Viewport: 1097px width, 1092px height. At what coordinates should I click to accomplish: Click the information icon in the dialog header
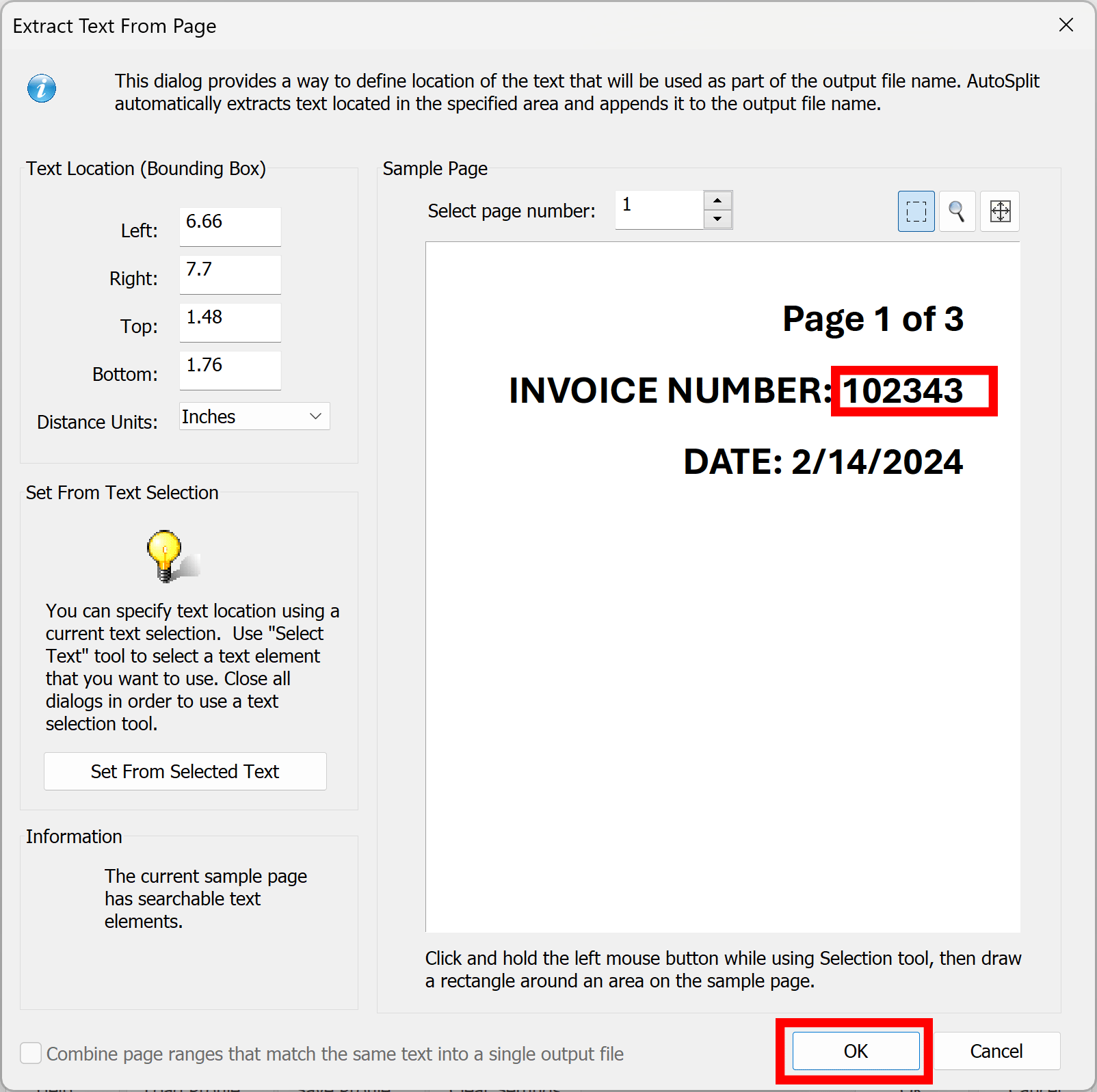point(41,88)
